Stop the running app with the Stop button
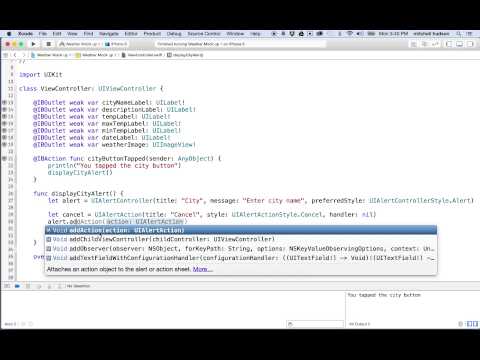 [x=48, y=44]
